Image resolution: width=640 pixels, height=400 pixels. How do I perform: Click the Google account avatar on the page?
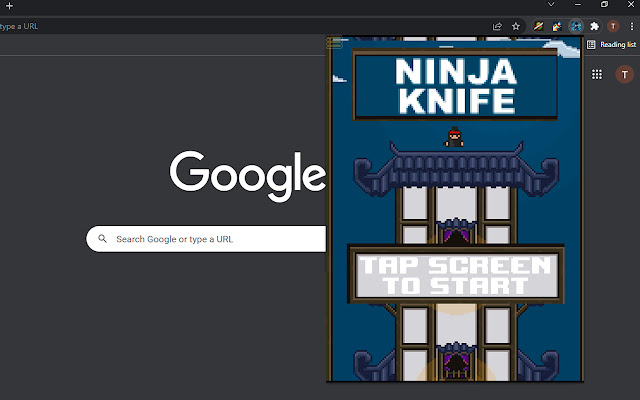coord(624,74)
